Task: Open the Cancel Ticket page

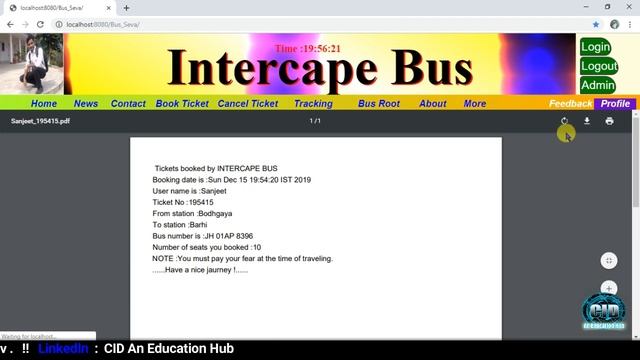Action: tap(248, 104)
